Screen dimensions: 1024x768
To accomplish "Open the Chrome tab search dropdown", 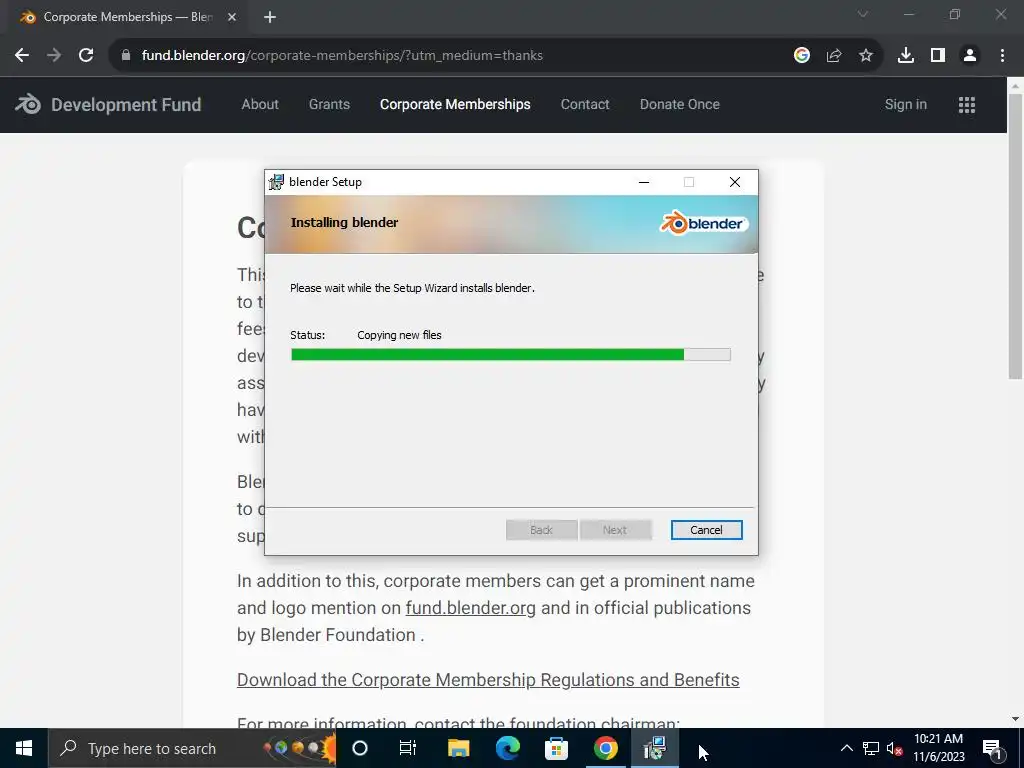I will click(x=863, y=14).
